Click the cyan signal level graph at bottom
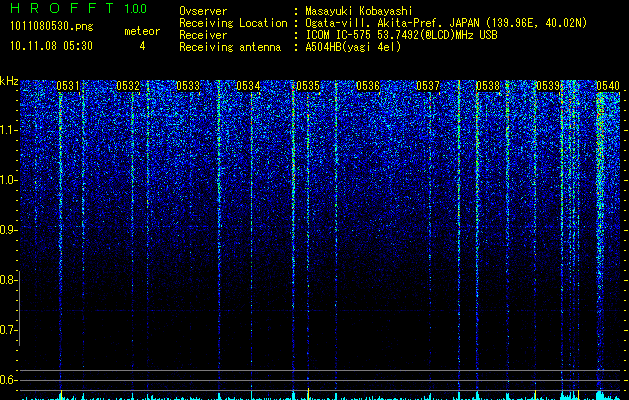The height and width of the screenshot is (400, 629). tap(320, 396)
